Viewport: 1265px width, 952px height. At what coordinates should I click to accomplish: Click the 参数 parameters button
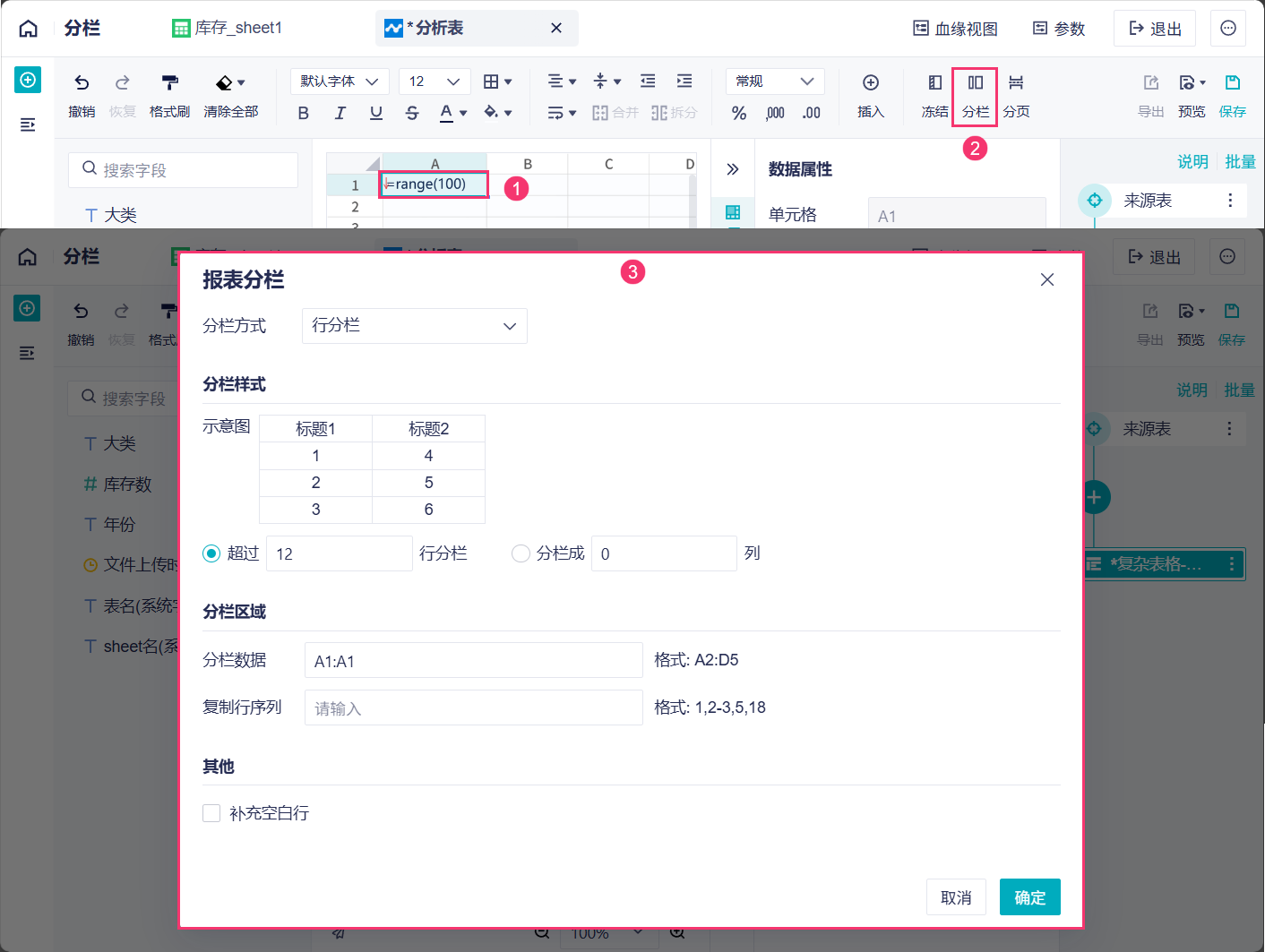coord(1059,29)
